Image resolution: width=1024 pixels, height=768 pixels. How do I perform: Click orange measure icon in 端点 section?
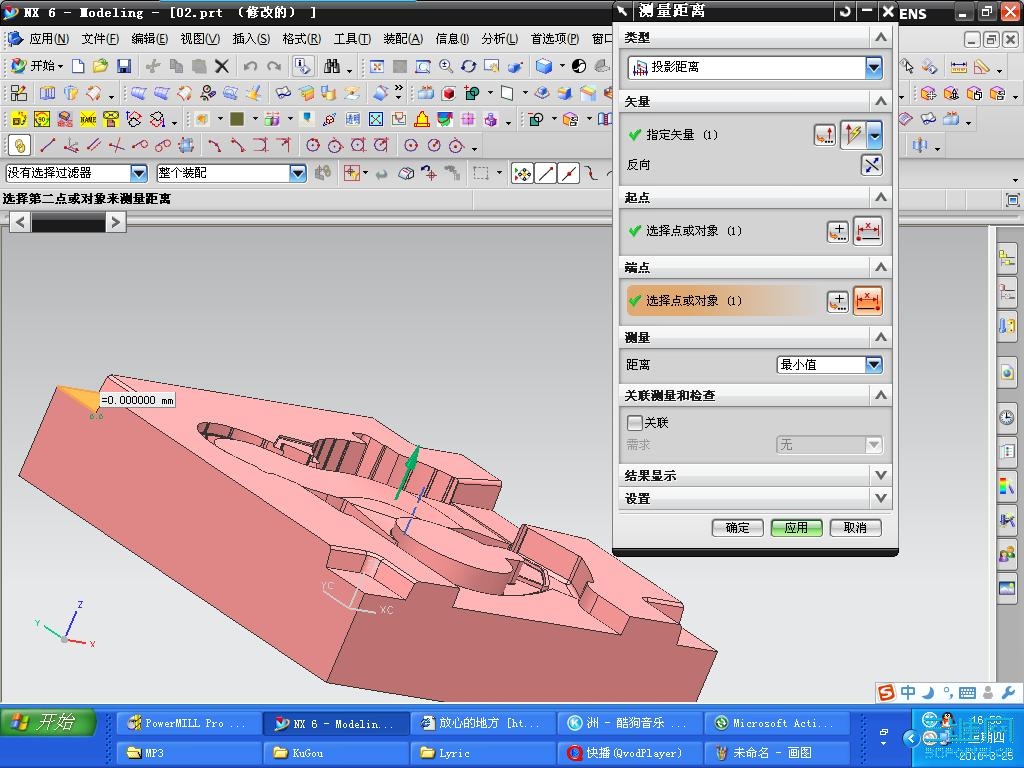click(868, 301)
